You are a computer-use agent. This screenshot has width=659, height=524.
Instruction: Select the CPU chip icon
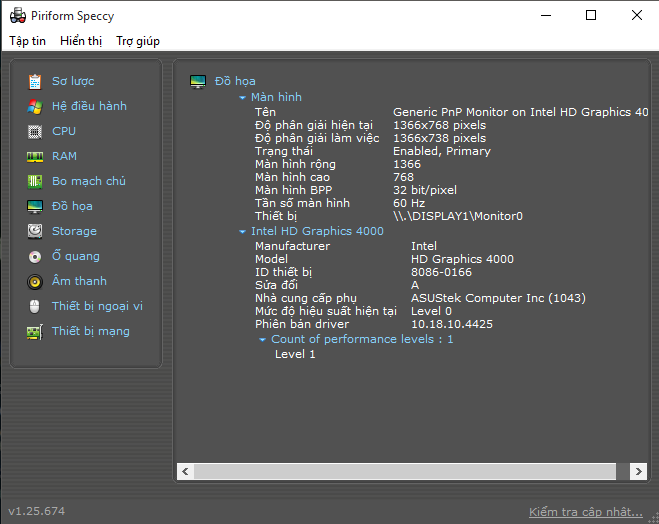pyautogui.click(x=35, y=131)
